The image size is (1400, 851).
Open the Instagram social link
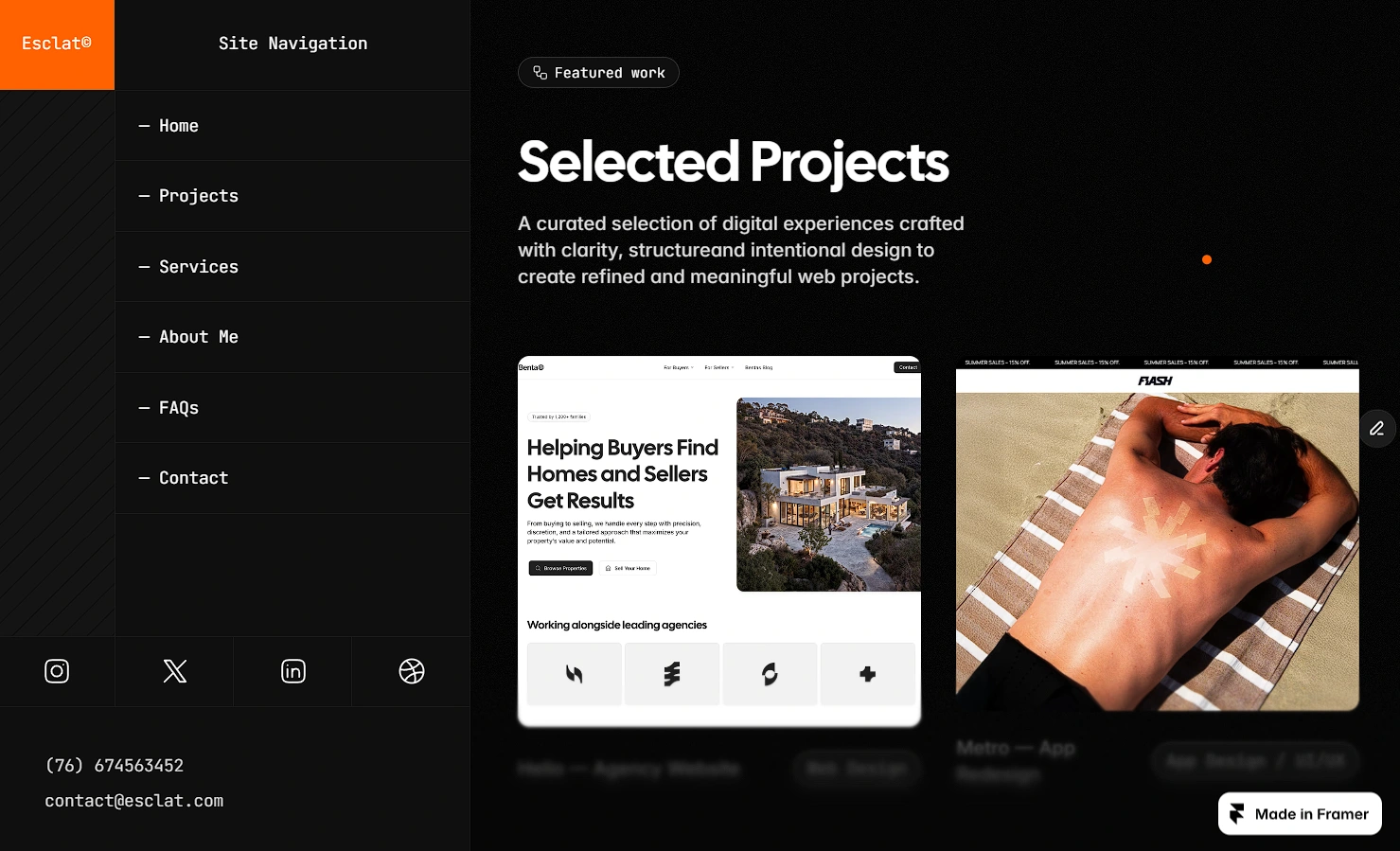(57, 671)
